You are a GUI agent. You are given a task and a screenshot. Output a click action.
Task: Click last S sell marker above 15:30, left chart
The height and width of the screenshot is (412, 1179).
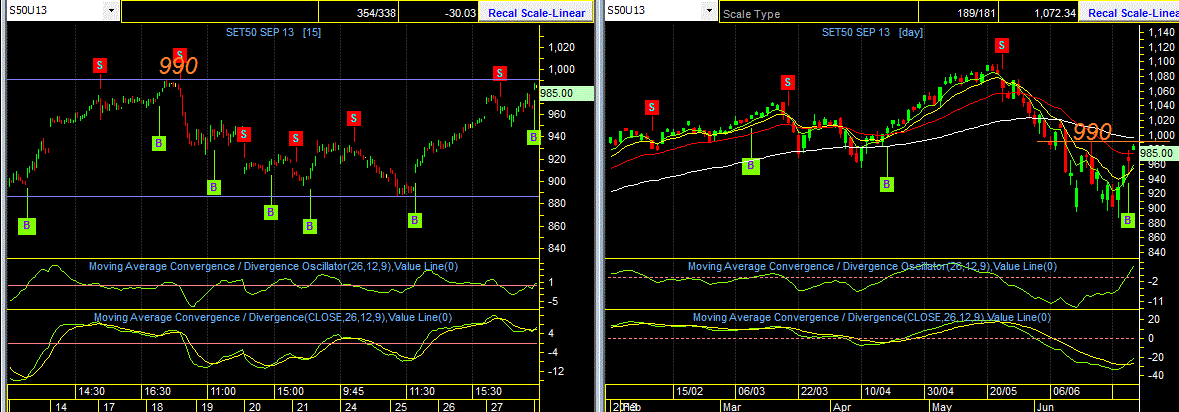tap(500, 73)
